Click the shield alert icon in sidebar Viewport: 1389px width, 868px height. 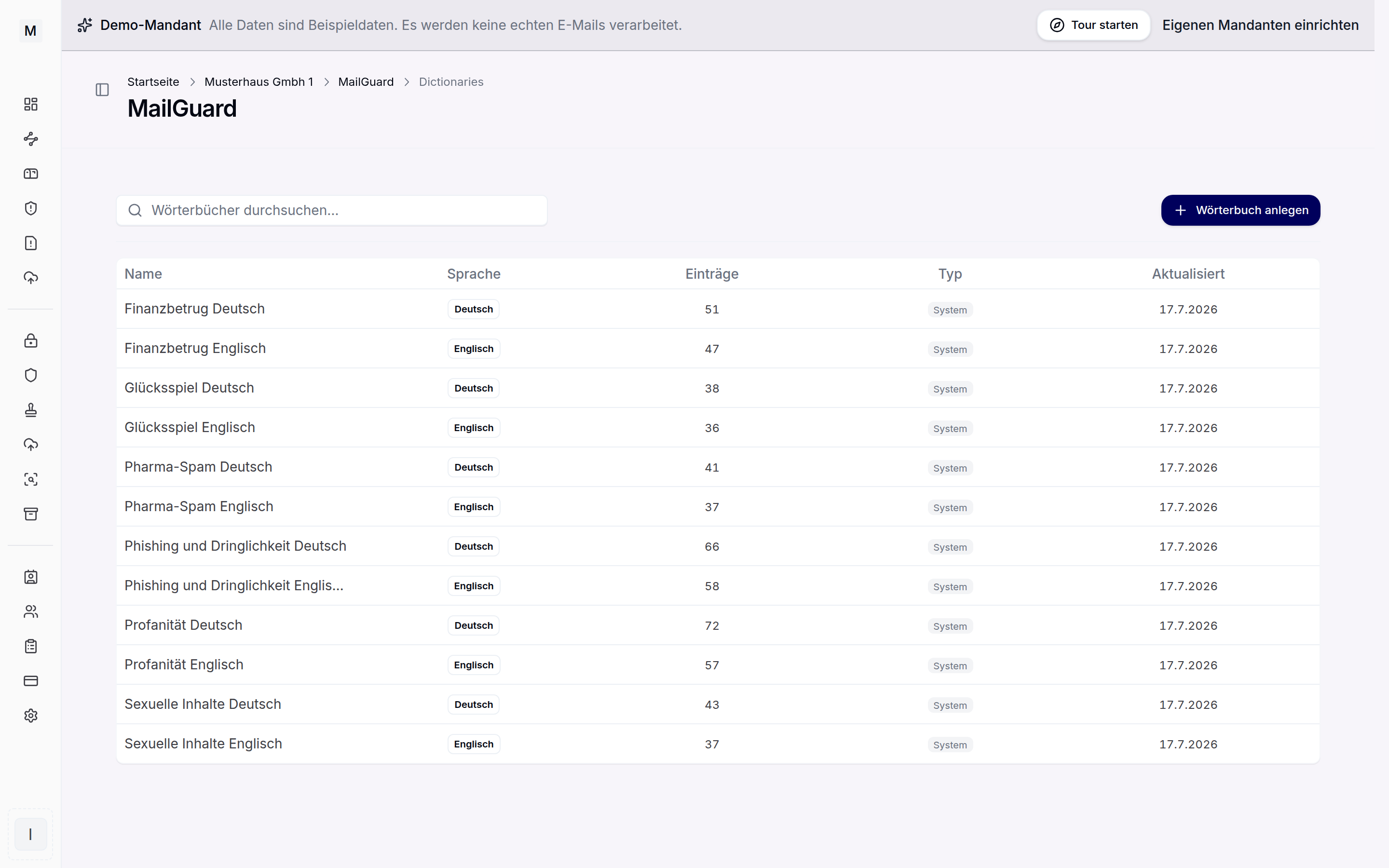30,208
